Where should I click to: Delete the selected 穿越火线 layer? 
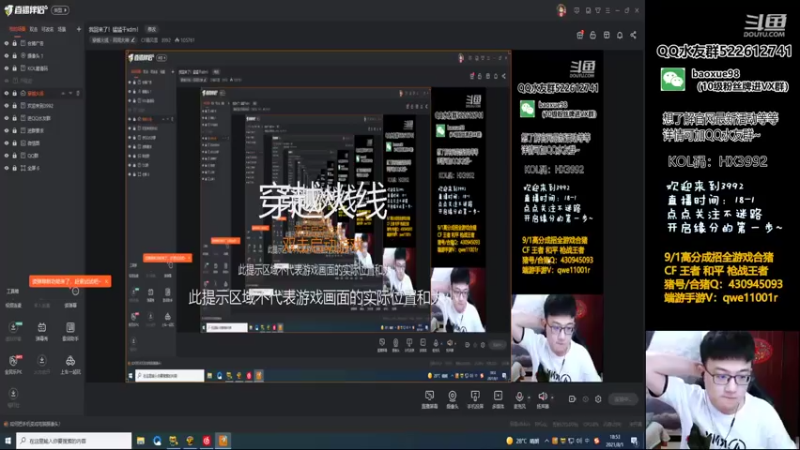point(78,93)
